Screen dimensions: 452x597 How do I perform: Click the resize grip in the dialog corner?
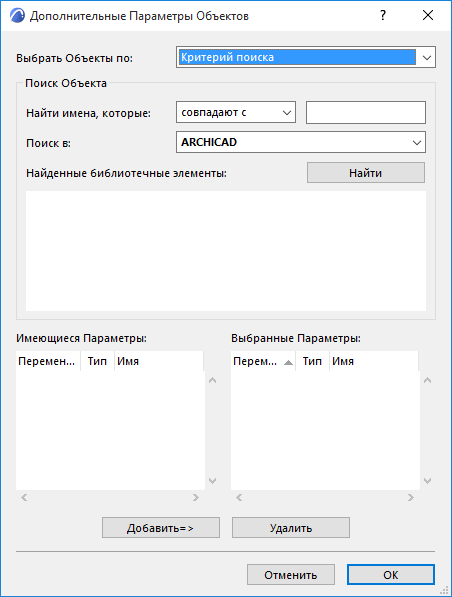coord(444,590)
